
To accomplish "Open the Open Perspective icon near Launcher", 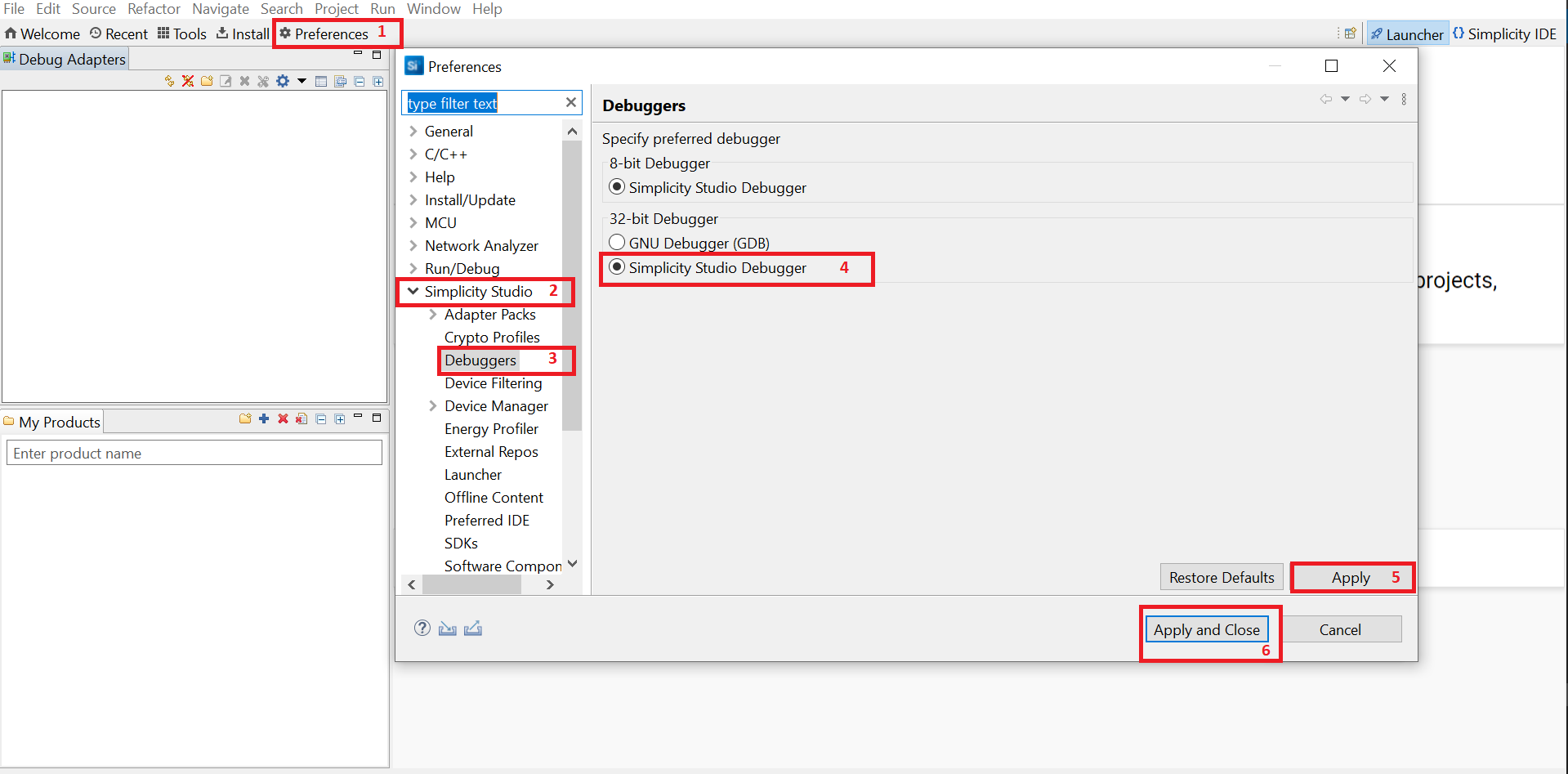I will coord(1351,34).
